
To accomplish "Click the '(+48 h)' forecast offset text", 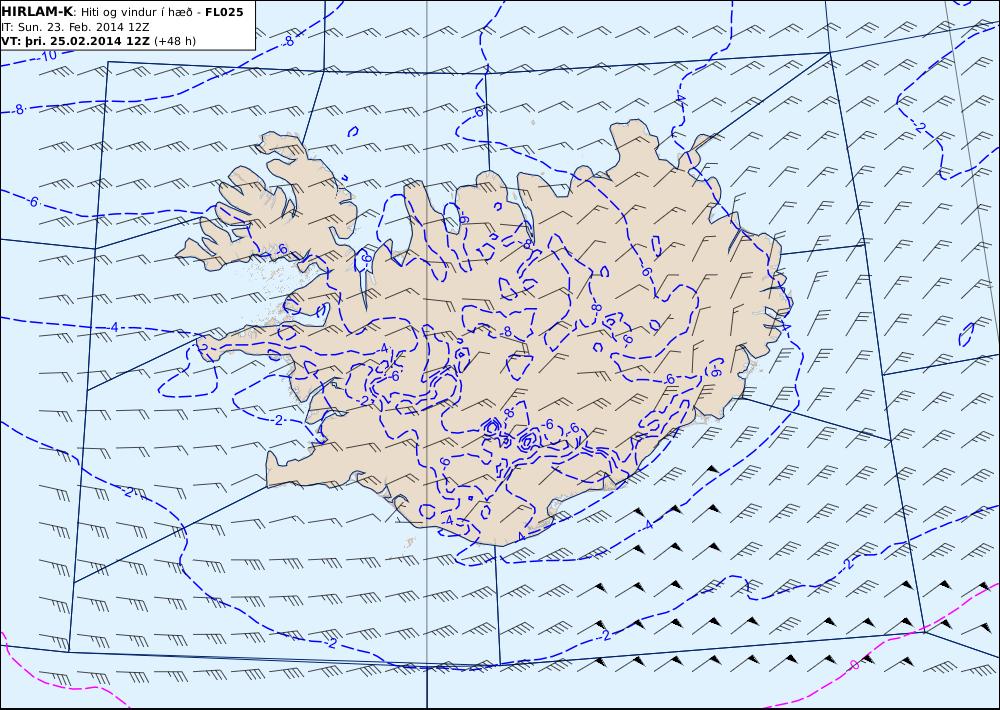I will click(175, 41).
